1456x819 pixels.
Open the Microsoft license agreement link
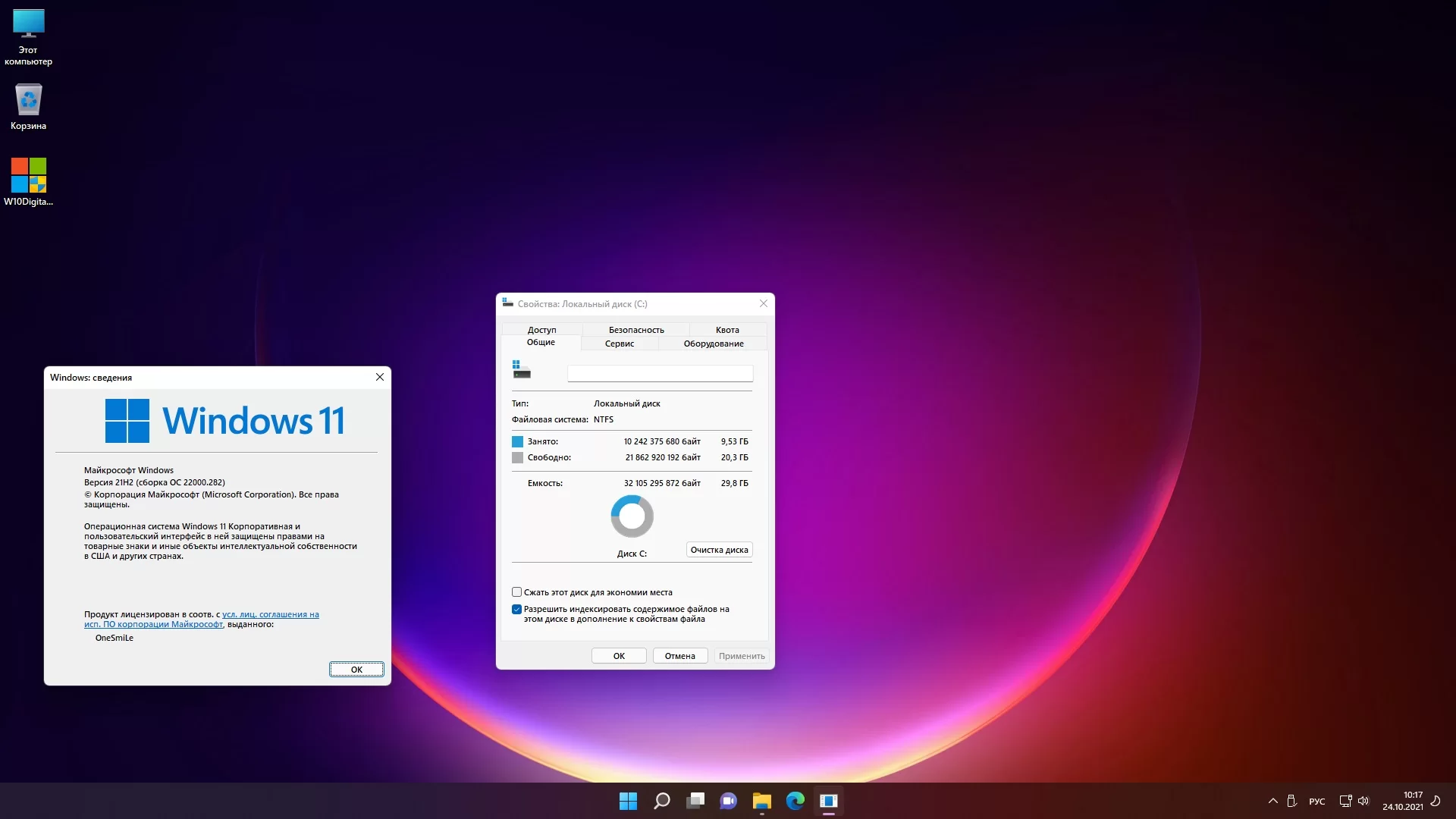[270, 615]
